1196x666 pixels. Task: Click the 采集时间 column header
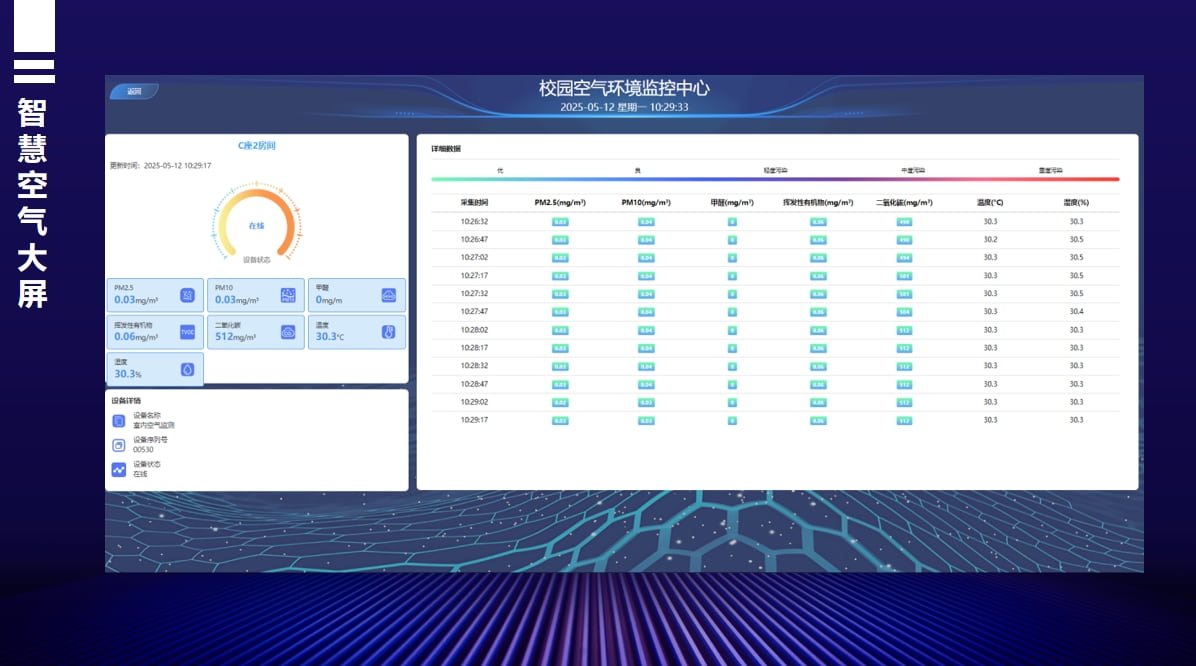[474, 202]
